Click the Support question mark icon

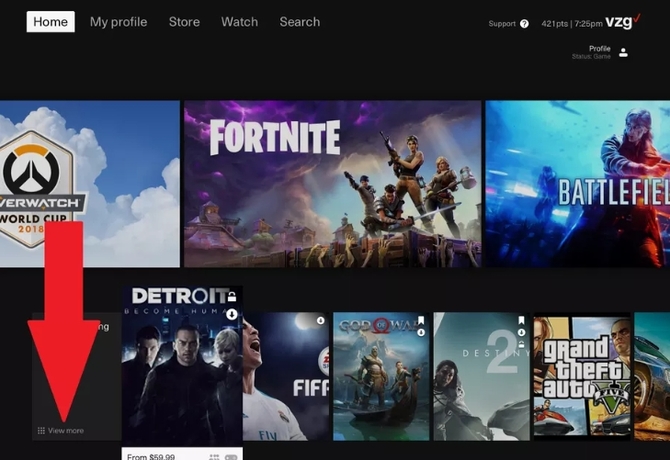tap(524, 24)
